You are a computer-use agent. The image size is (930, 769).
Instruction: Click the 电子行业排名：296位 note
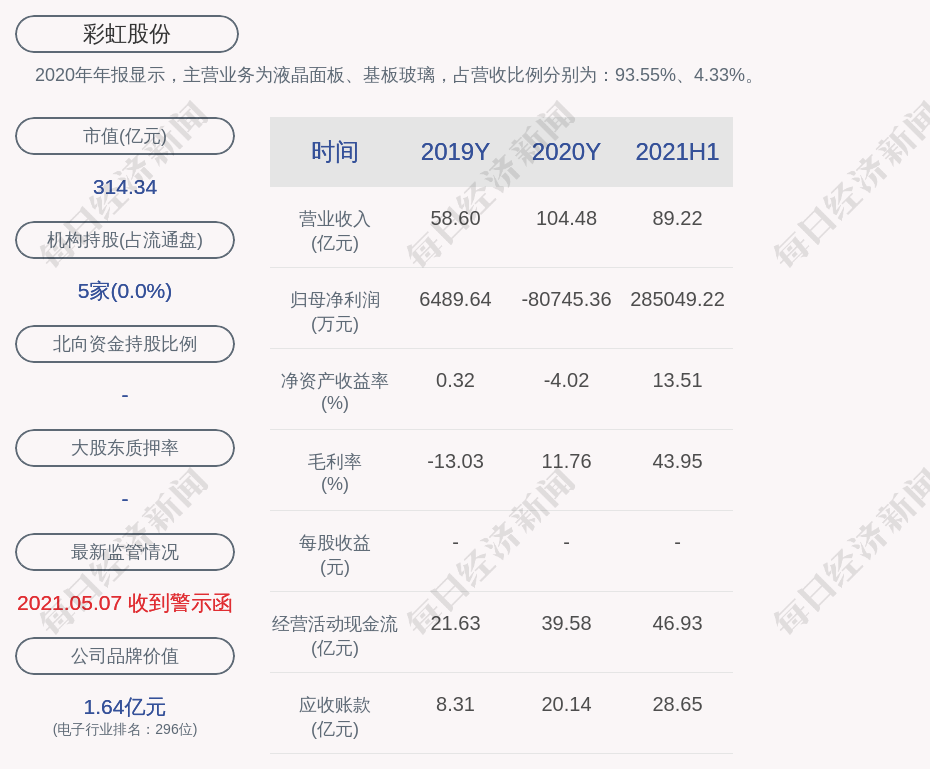pos(125,729)
